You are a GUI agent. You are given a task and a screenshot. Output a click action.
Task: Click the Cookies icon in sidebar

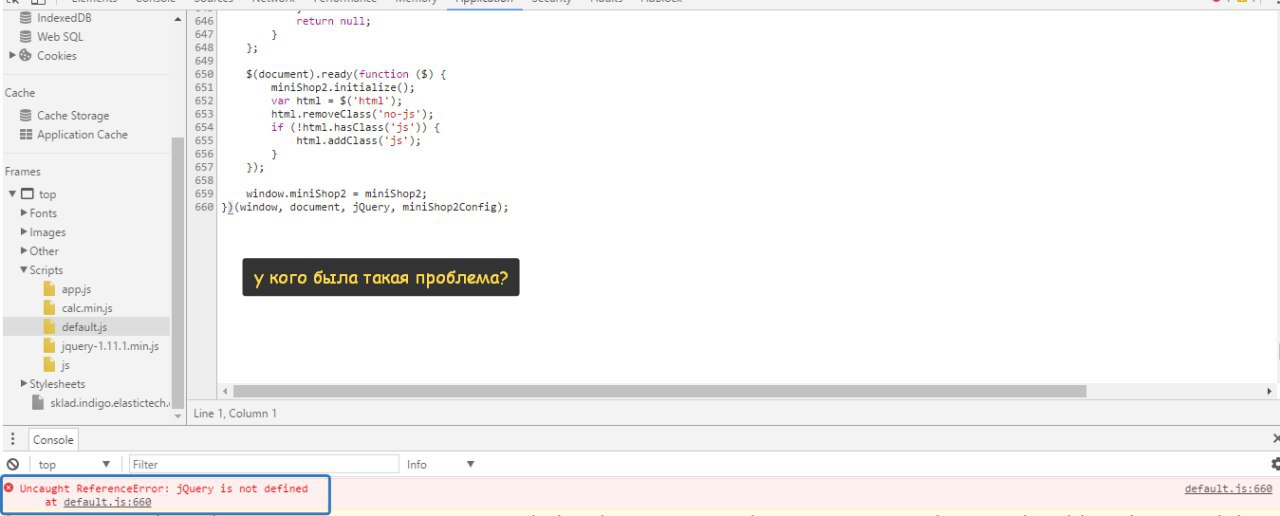pyautogui.click(x=26, y=56)
